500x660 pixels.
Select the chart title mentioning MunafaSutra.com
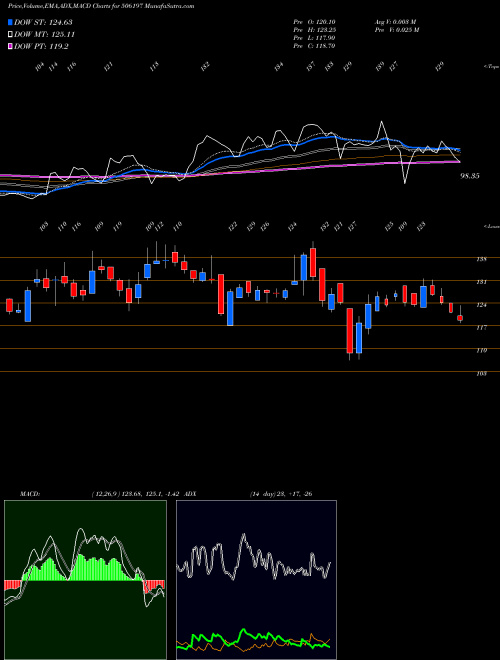tap(101, 6)
